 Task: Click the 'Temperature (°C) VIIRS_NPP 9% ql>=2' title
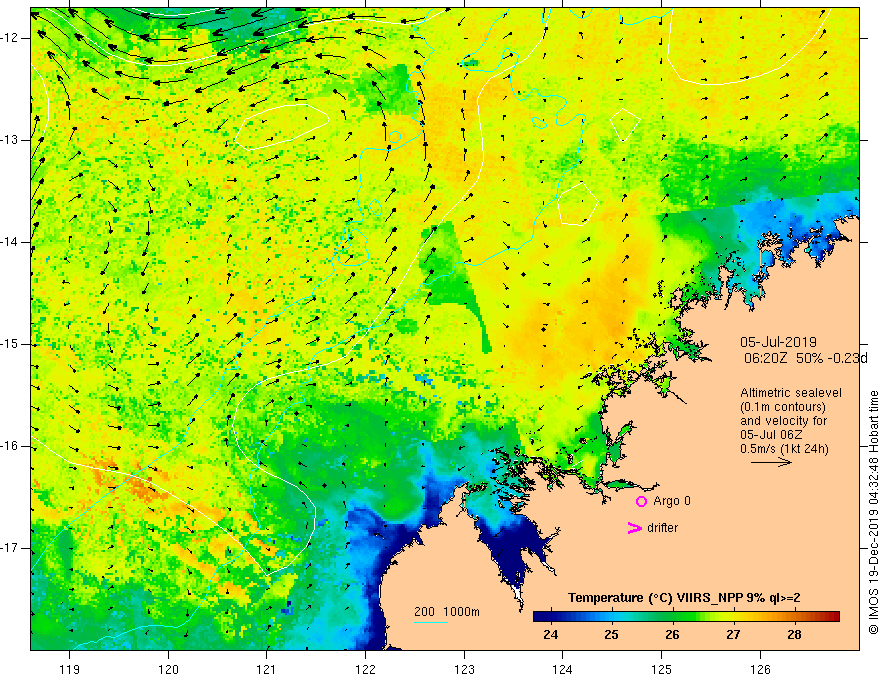(x=684, y=598)
